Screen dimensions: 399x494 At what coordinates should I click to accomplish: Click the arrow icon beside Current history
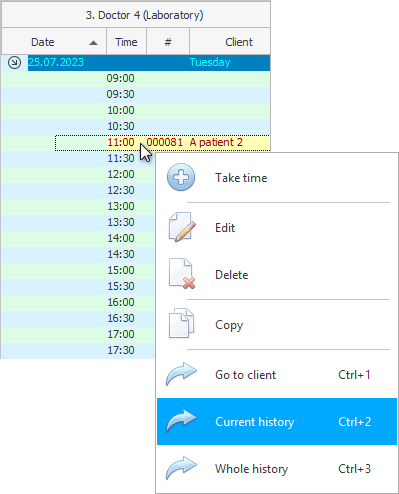(x=181, y=421)
